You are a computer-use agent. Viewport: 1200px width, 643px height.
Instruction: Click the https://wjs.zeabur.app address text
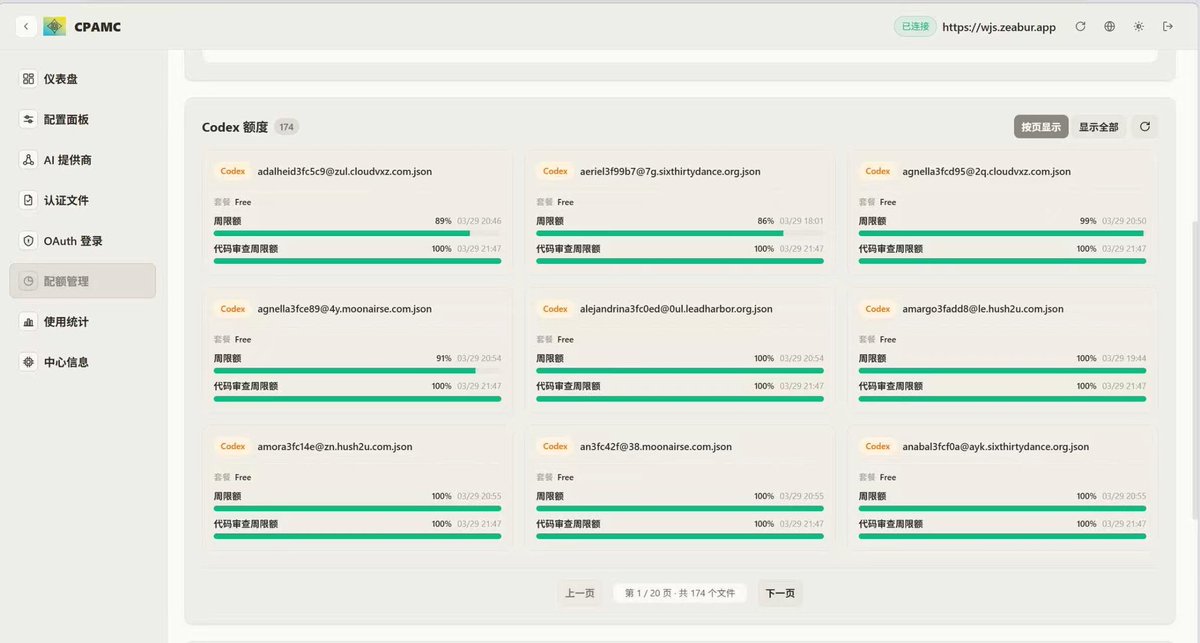coord(999,27)
